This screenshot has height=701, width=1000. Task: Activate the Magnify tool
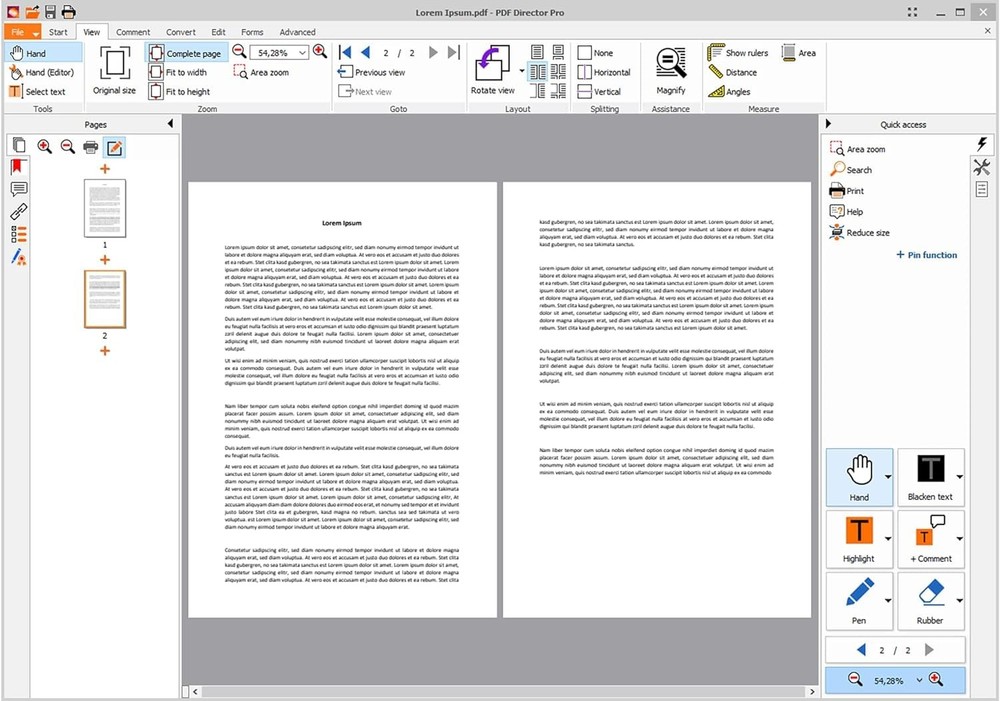[x=670, y=68]
